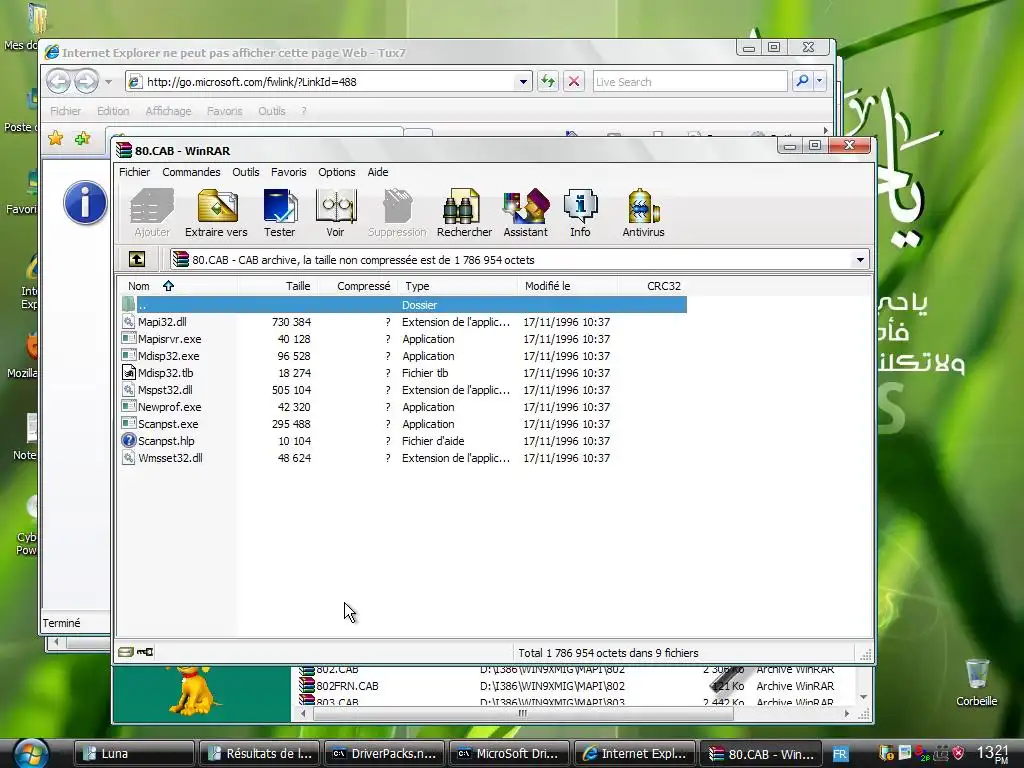The height and width of the screenshot is (768, 1024).
Task: Select the Wmsset32.dll file row
Action: point(402,458)
